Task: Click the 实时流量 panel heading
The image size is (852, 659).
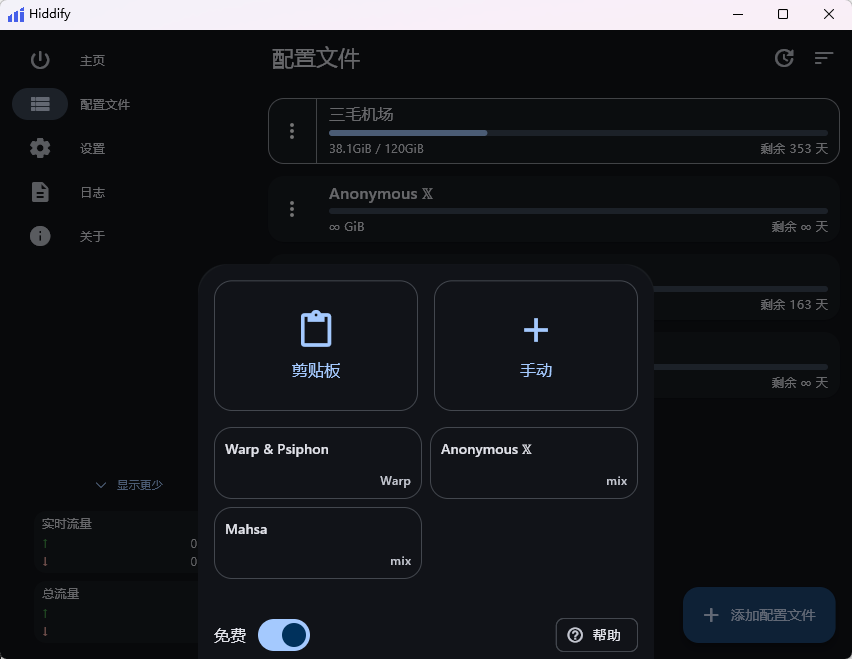Action: point(67,524)
